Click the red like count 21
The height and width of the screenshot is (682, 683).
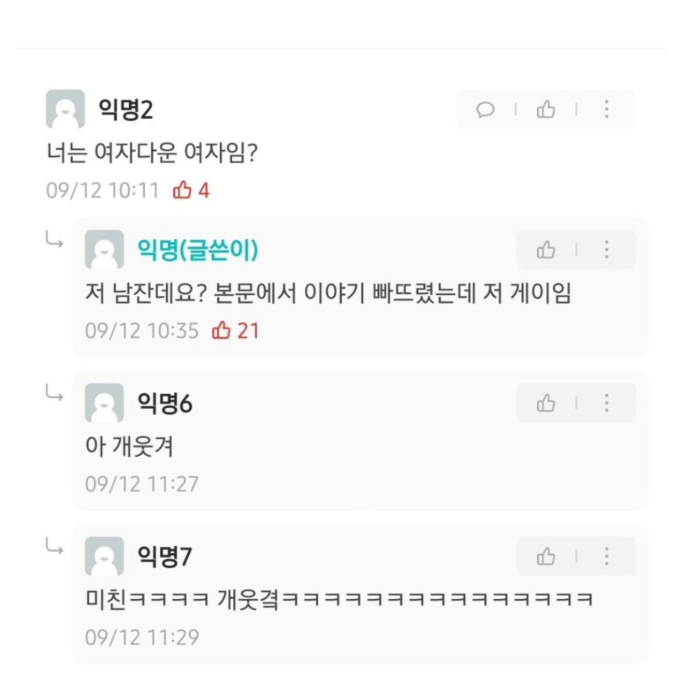[x=236, y=330]
